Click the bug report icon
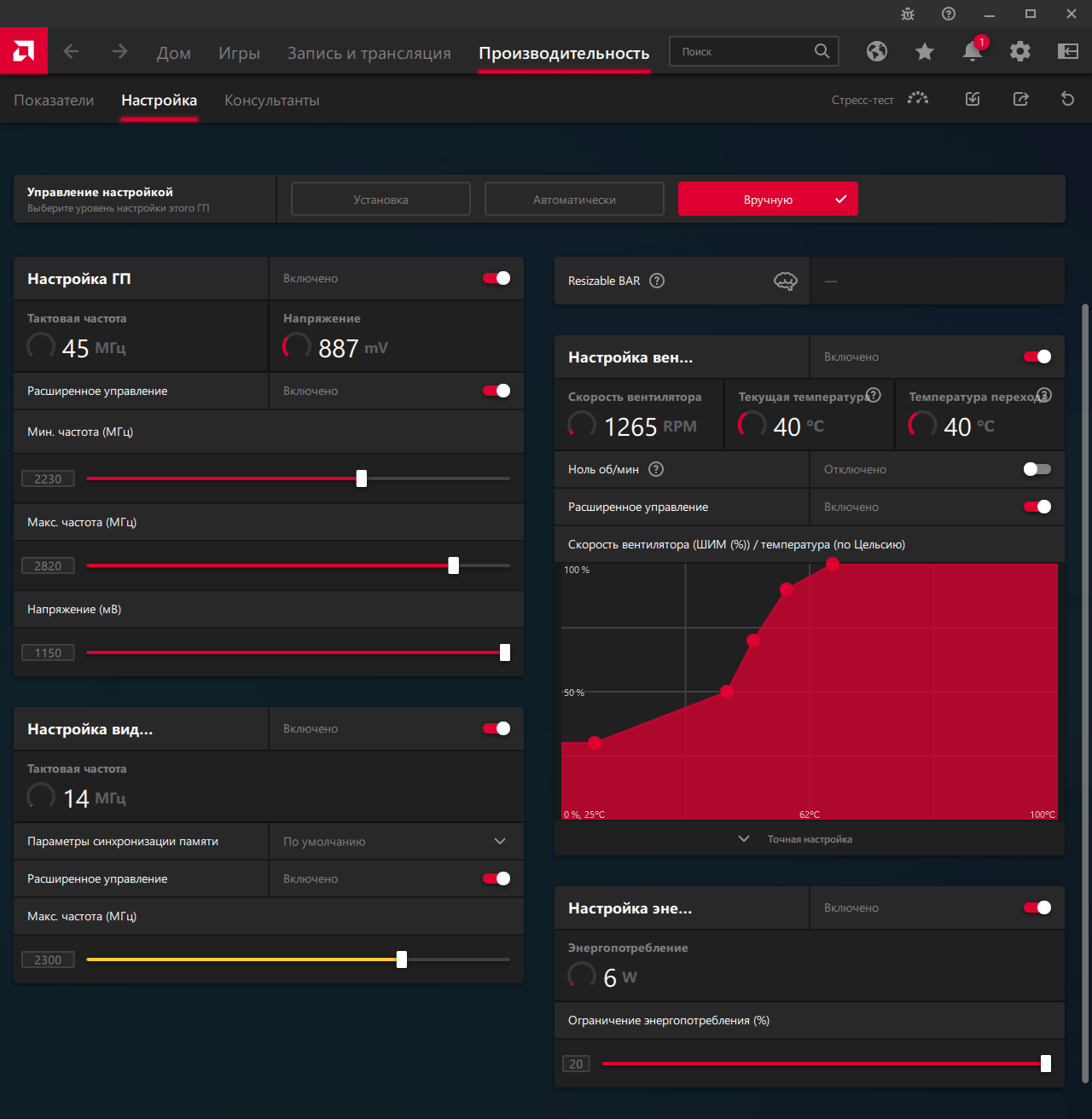 [x=908, y=14]
